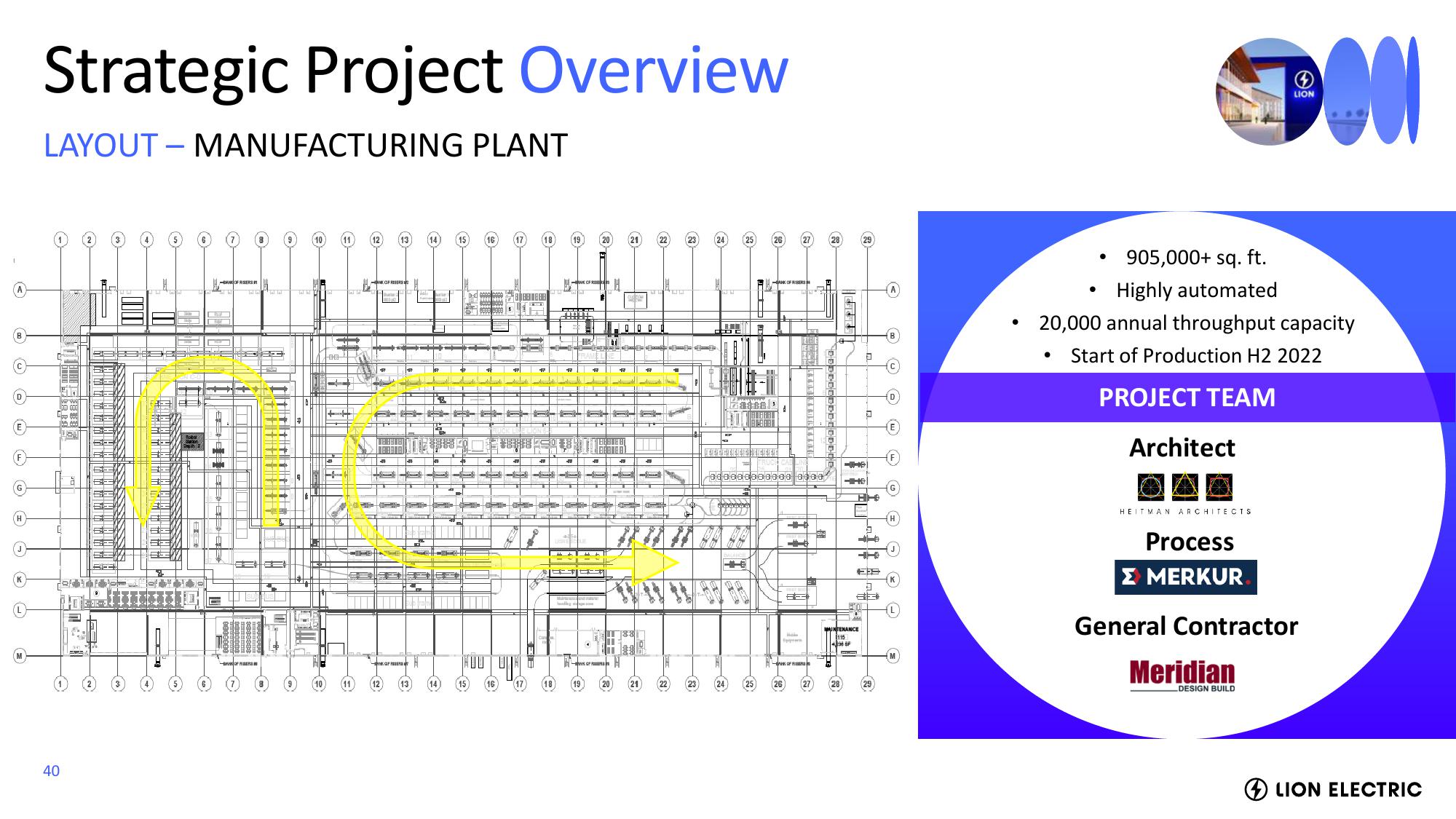This screenshot has width=1456, height=819.
Task: Click the 'Architect' heading
Action: click(1182, 448)
